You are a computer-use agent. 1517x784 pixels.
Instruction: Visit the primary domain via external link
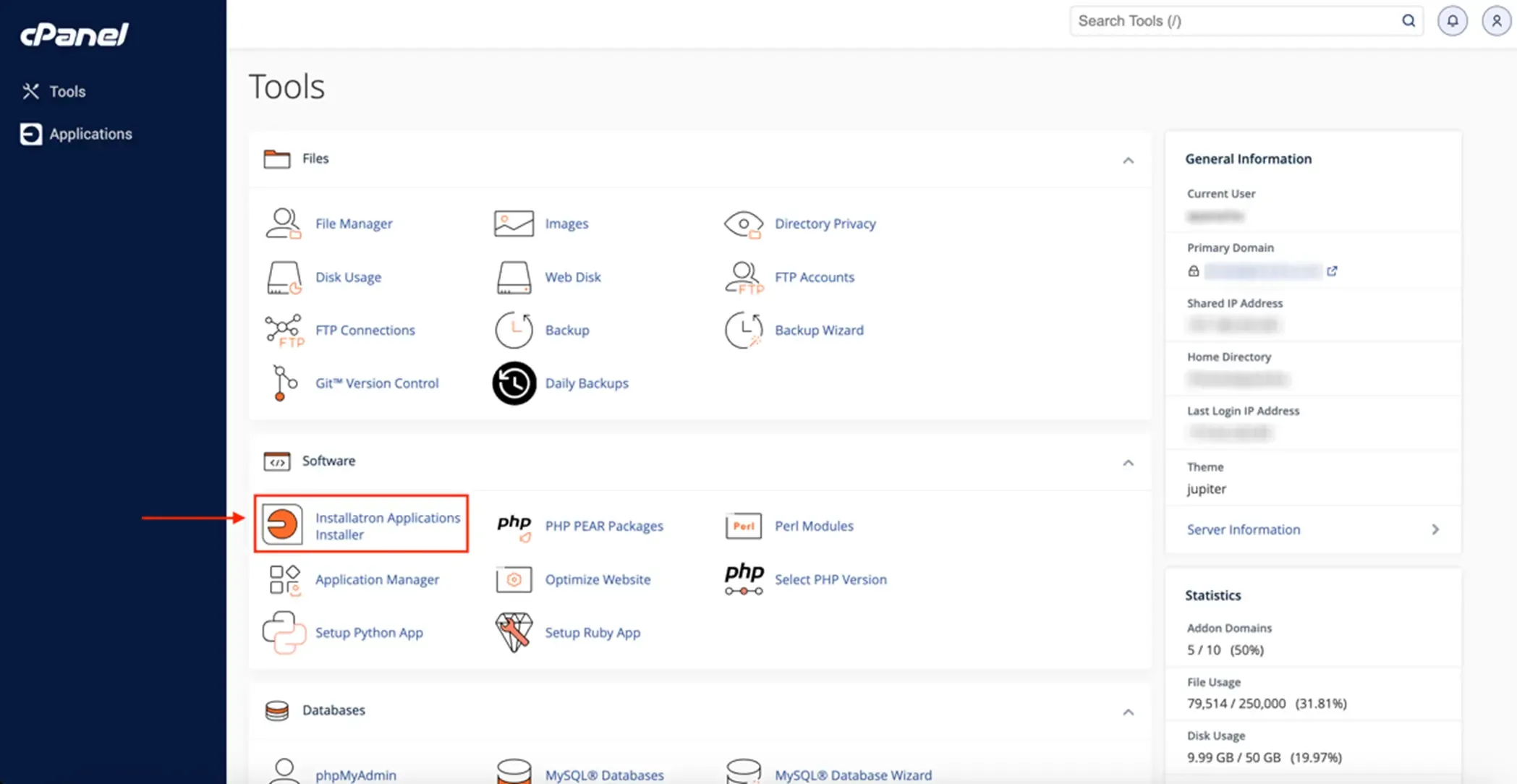pos(1333,270)
